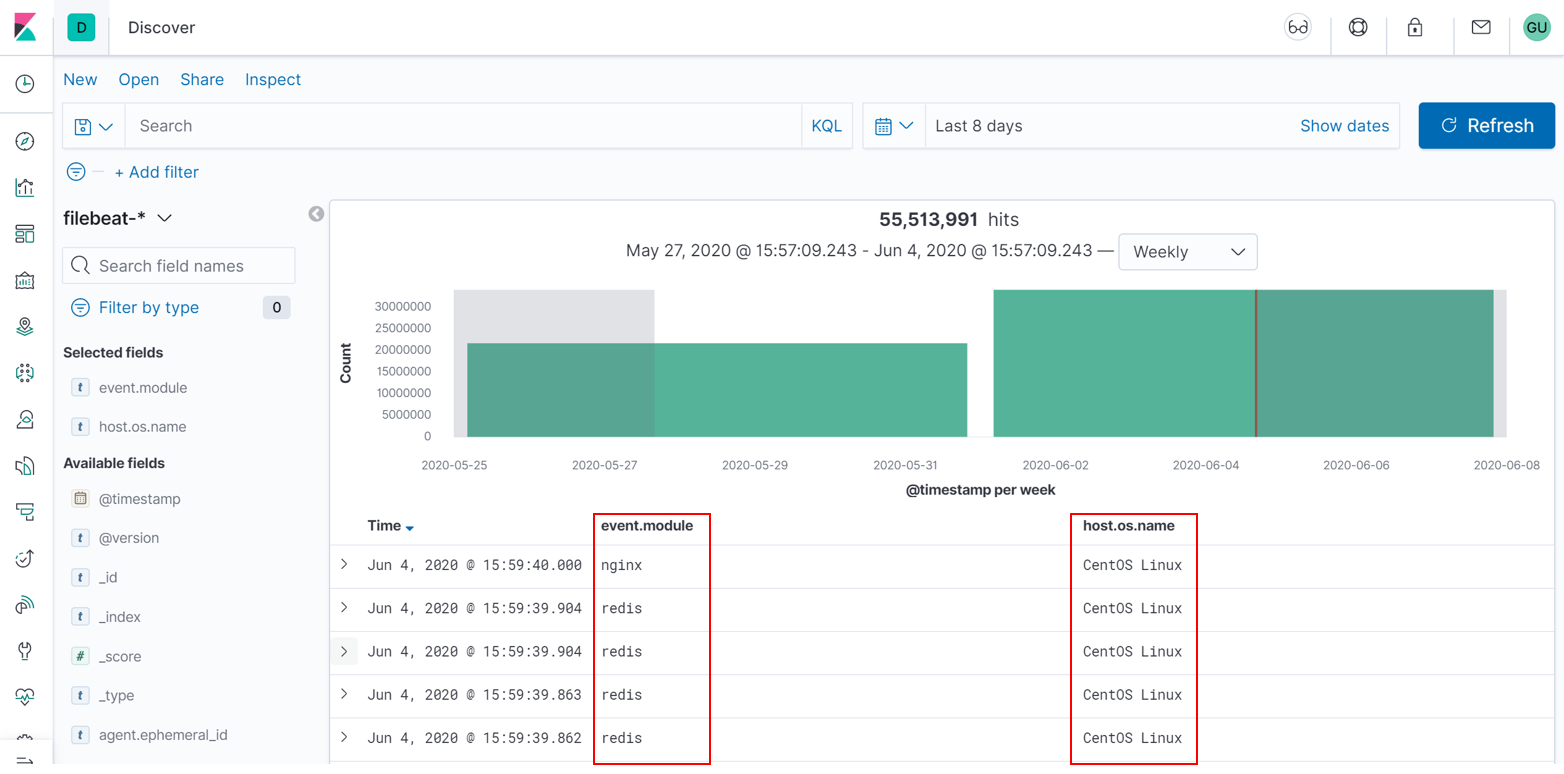This screenshot has width=1564, height=774.
Task: Open the Metrics sidebar icon
Action: click(25, 419)
